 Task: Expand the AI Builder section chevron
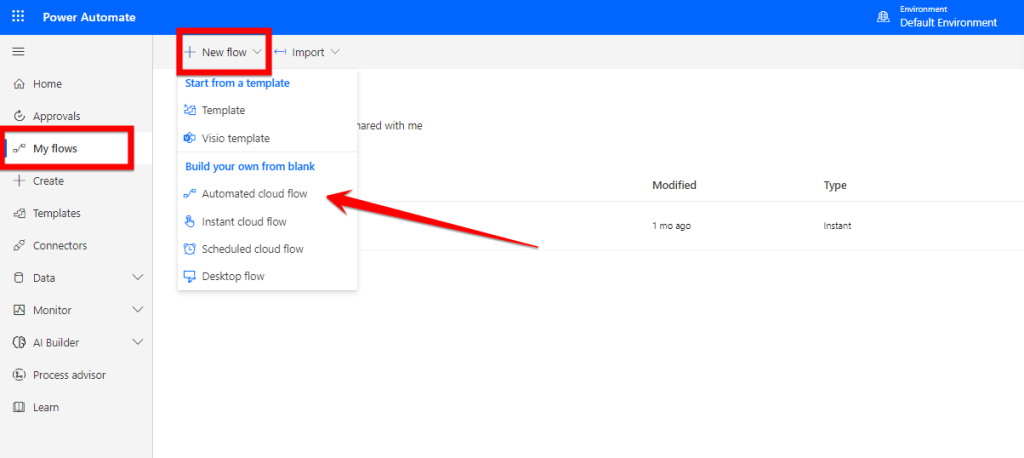[x=138, y=342]
